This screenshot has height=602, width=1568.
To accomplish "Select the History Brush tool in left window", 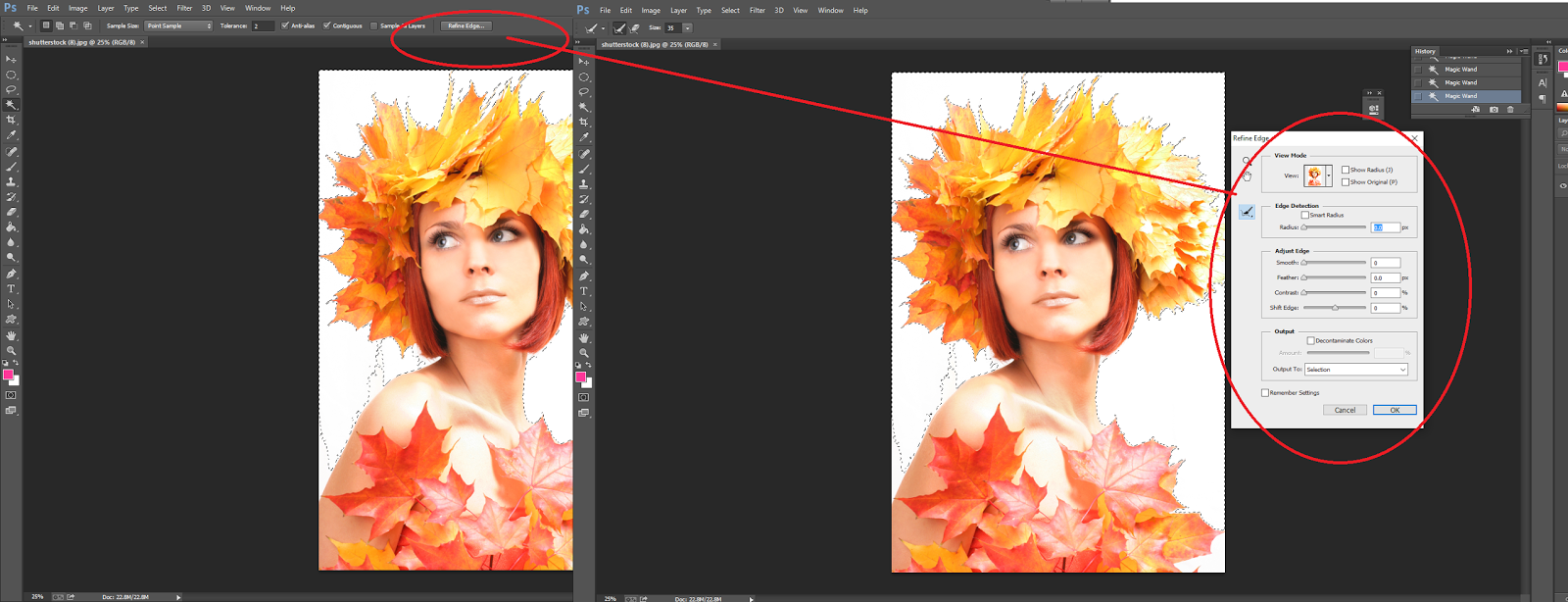I will coord(11,197).
